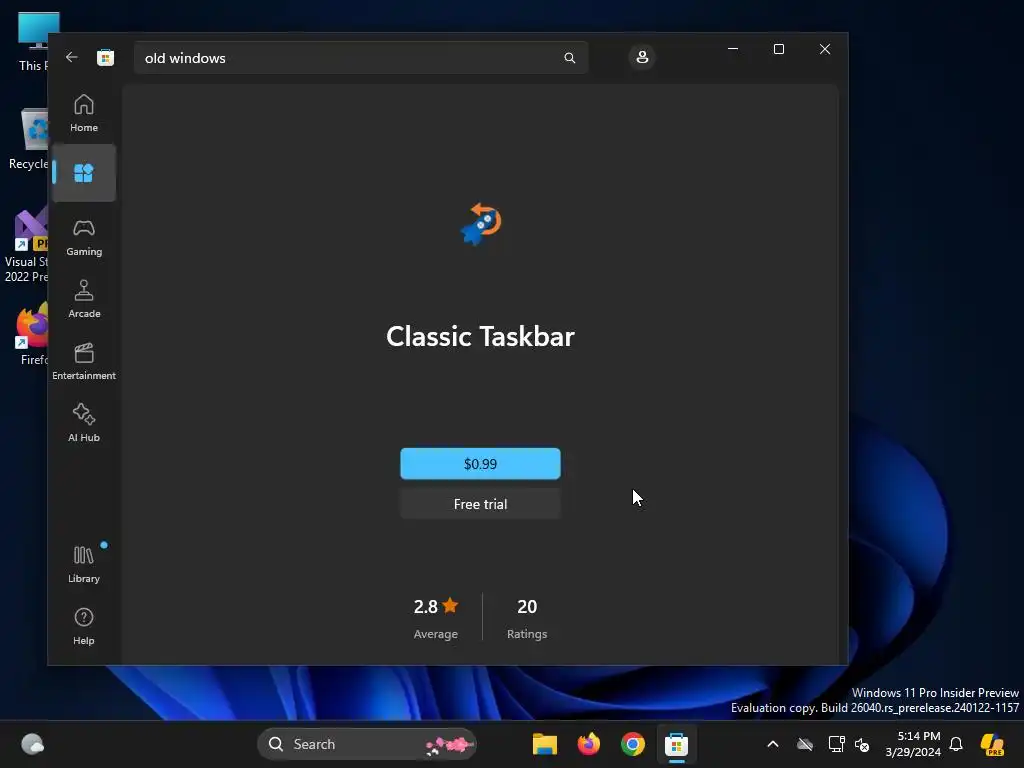The width and height of the screenshot is (1024, 768).
Task: Open the Arcade section
Action: pos(84,299)
